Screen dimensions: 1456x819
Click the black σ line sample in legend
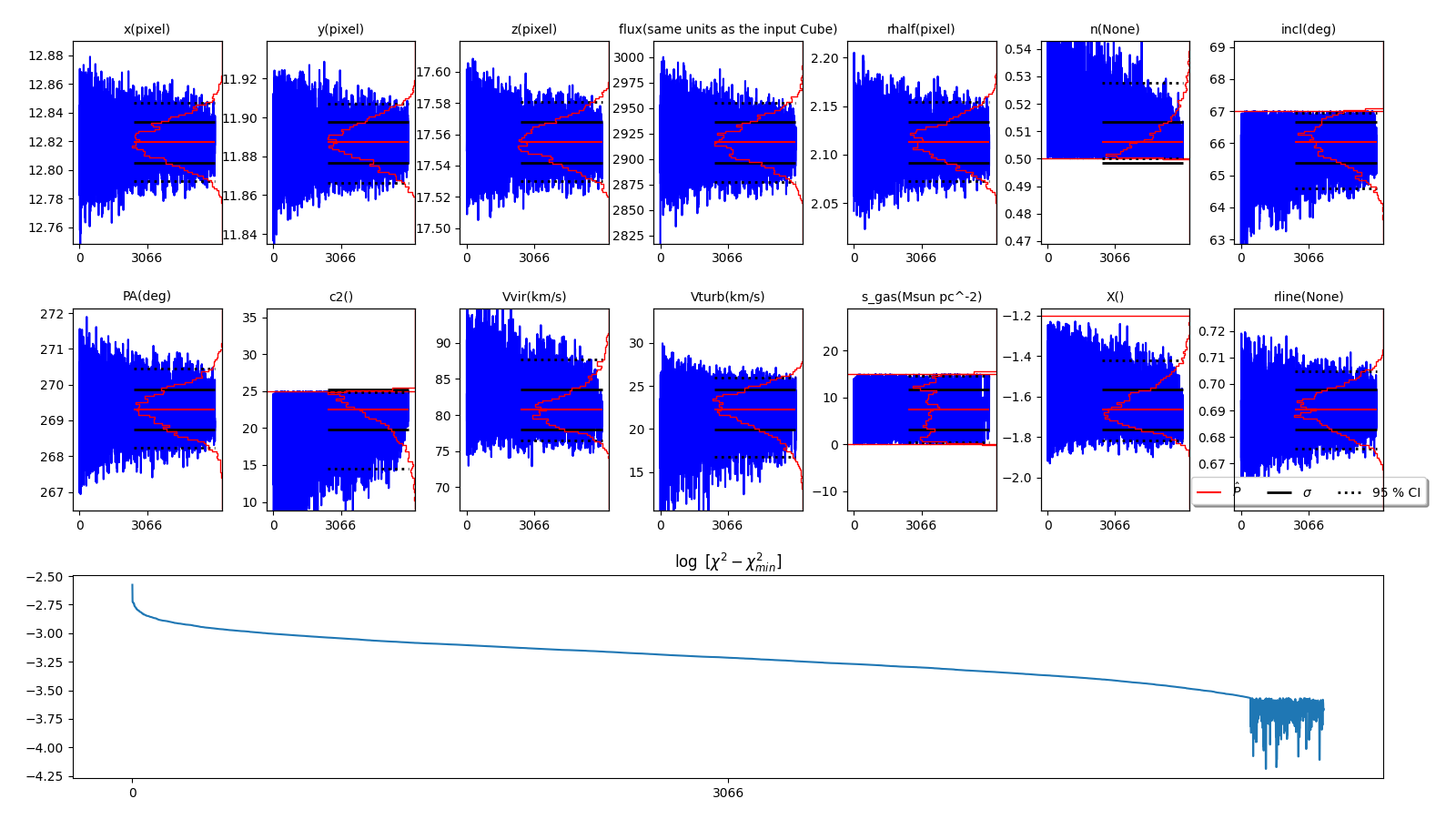tap(1279, 492)
